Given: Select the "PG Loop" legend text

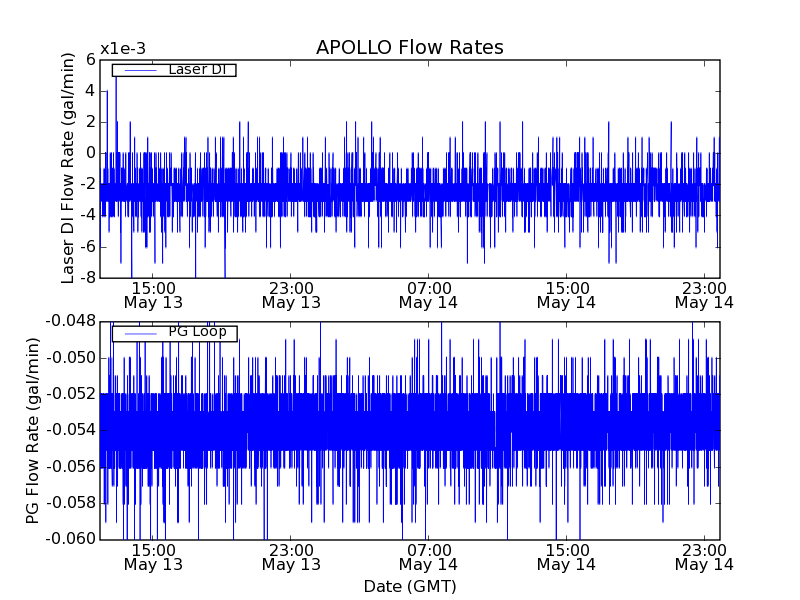Looking at the screenshot, I should point(196,332).
